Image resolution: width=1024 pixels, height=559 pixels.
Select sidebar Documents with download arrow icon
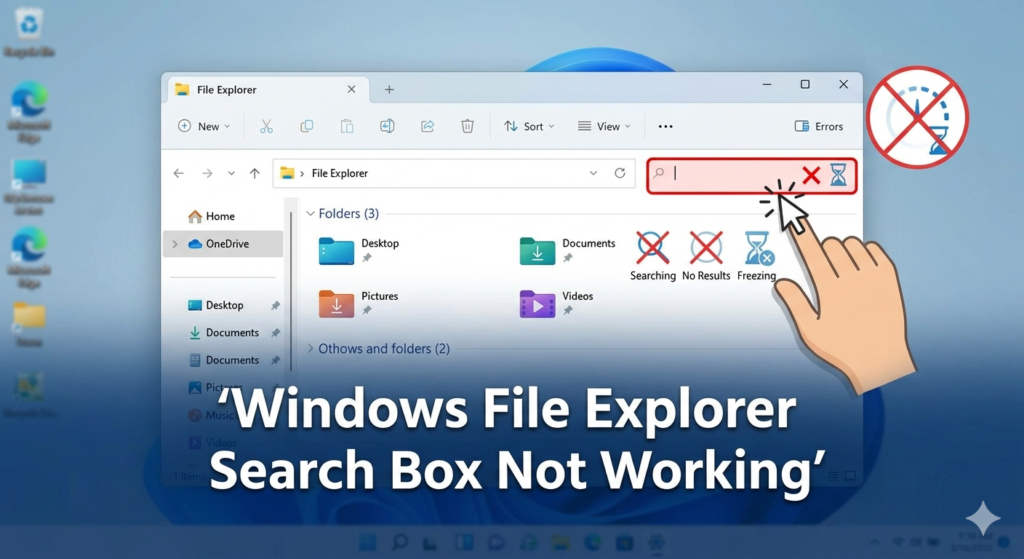pyautogui.click(x=224, y=332)
